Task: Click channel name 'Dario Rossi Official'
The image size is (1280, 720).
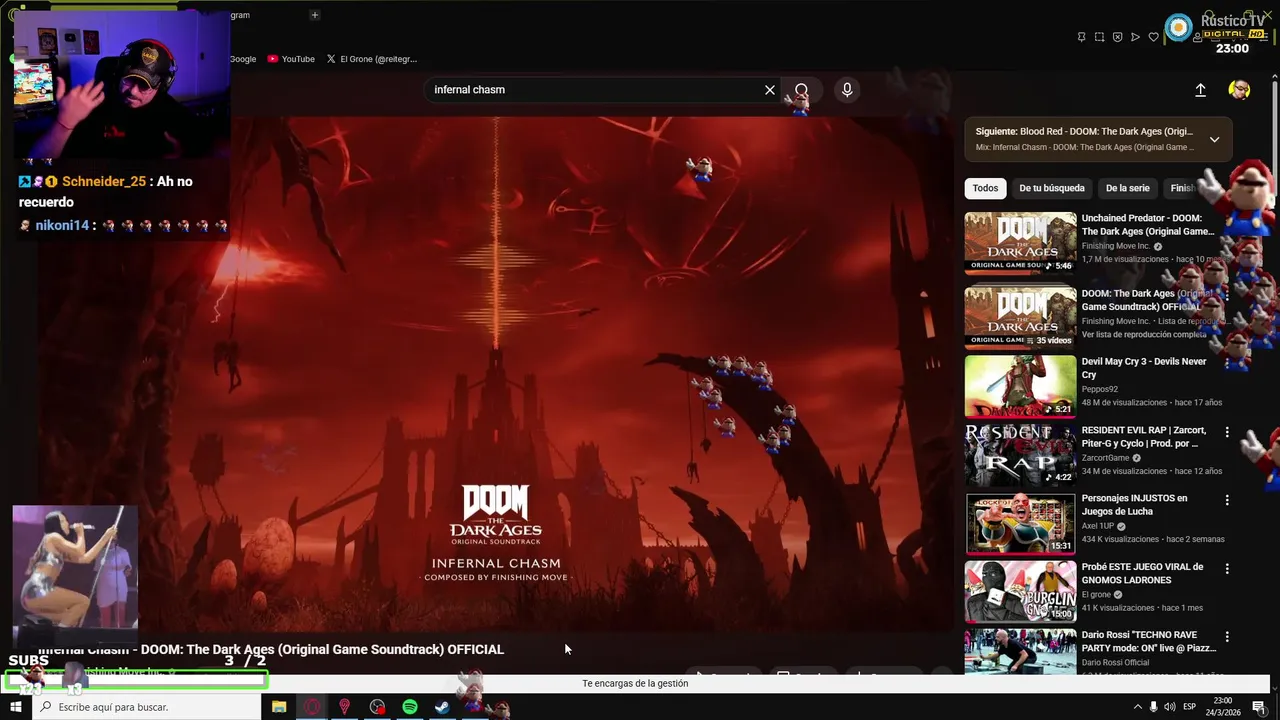Action: pos(1115,662)
